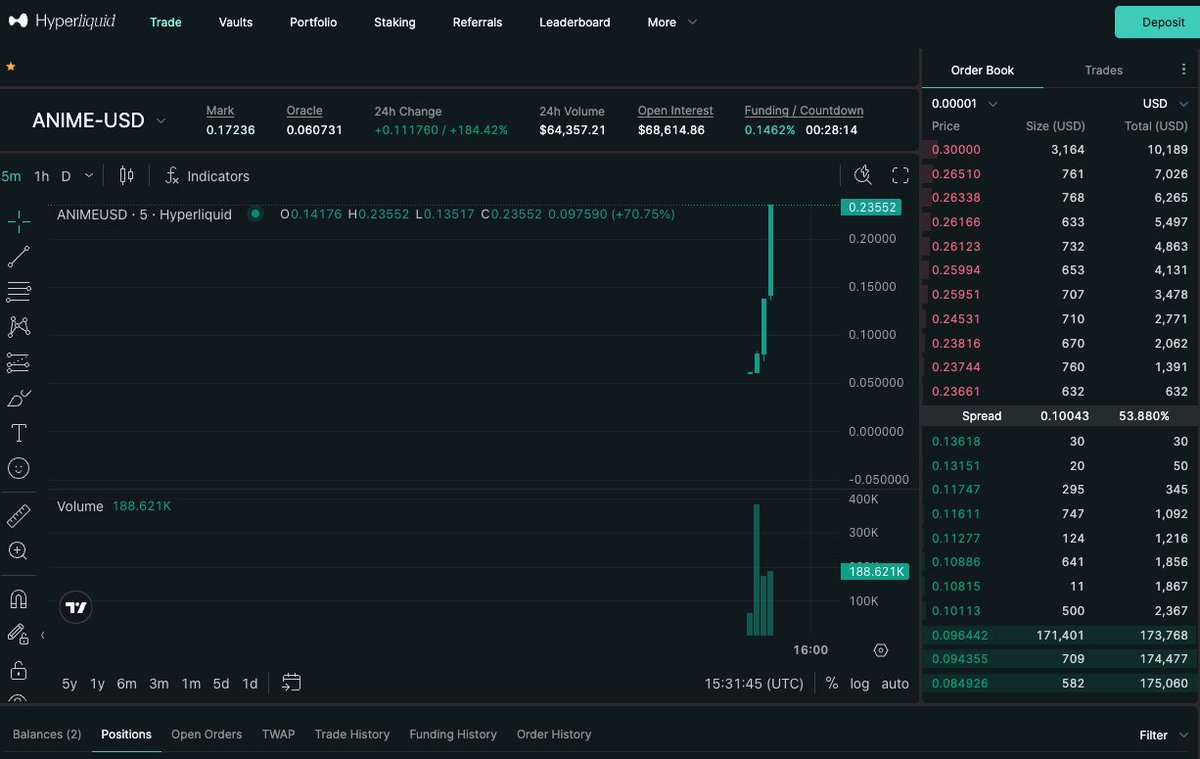Open the Funding History tab
Viewport: 1200px width, 759px height.
tap(453, 734)
